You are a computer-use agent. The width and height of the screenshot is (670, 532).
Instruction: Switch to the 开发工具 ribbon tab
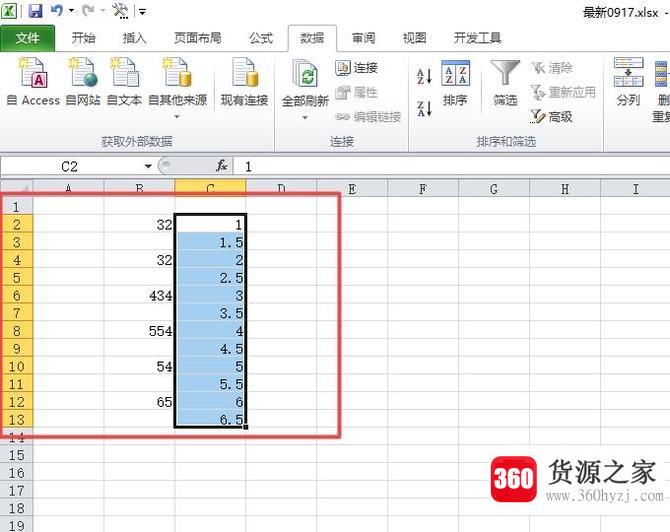477,38
